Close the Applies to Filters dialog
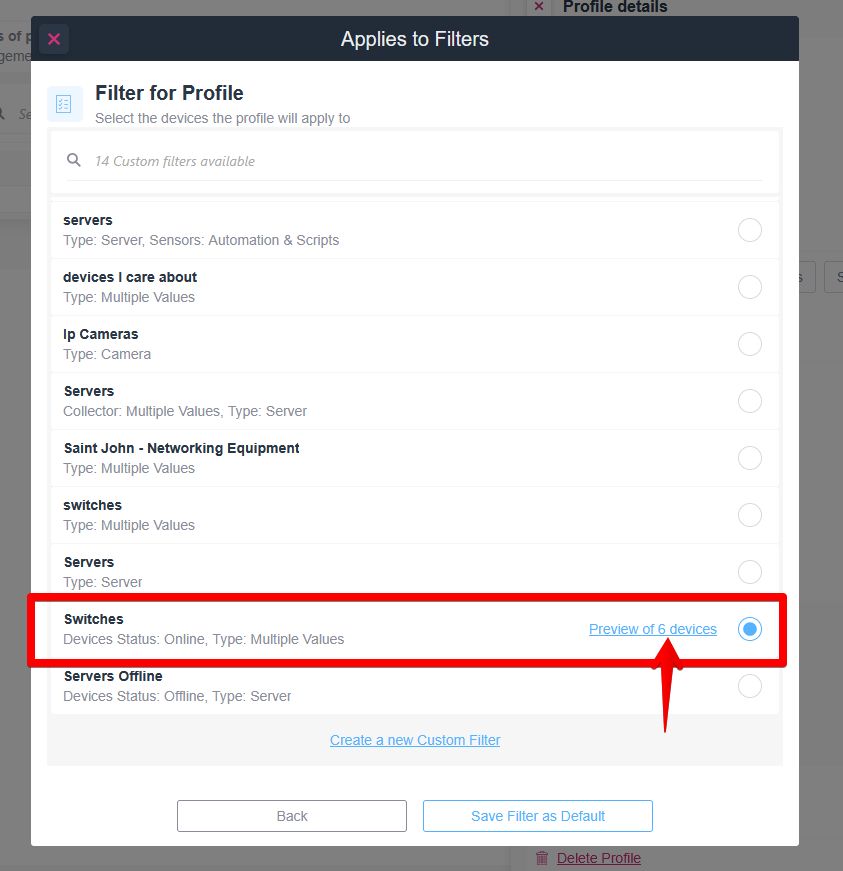This screenshot has height=871, width=843. coord(54,39)
